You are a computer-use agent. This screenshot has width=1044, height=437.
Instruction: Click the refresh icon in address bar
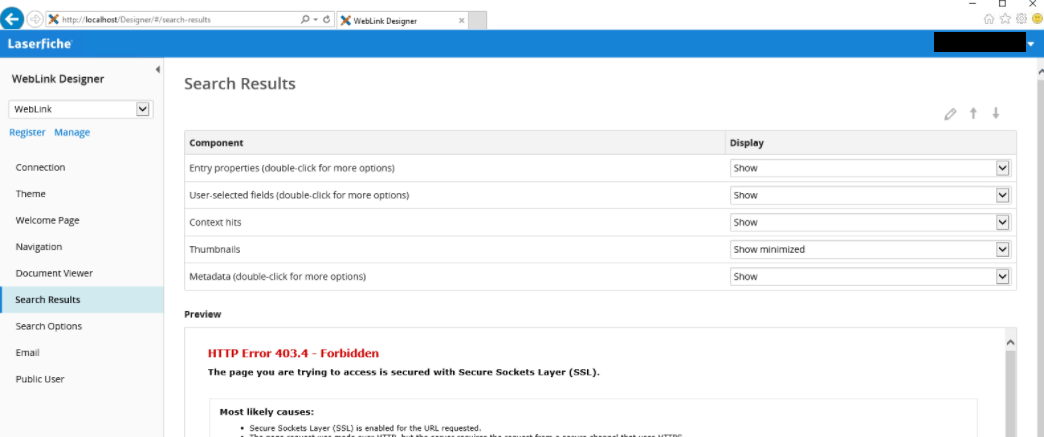coord(327,20)
